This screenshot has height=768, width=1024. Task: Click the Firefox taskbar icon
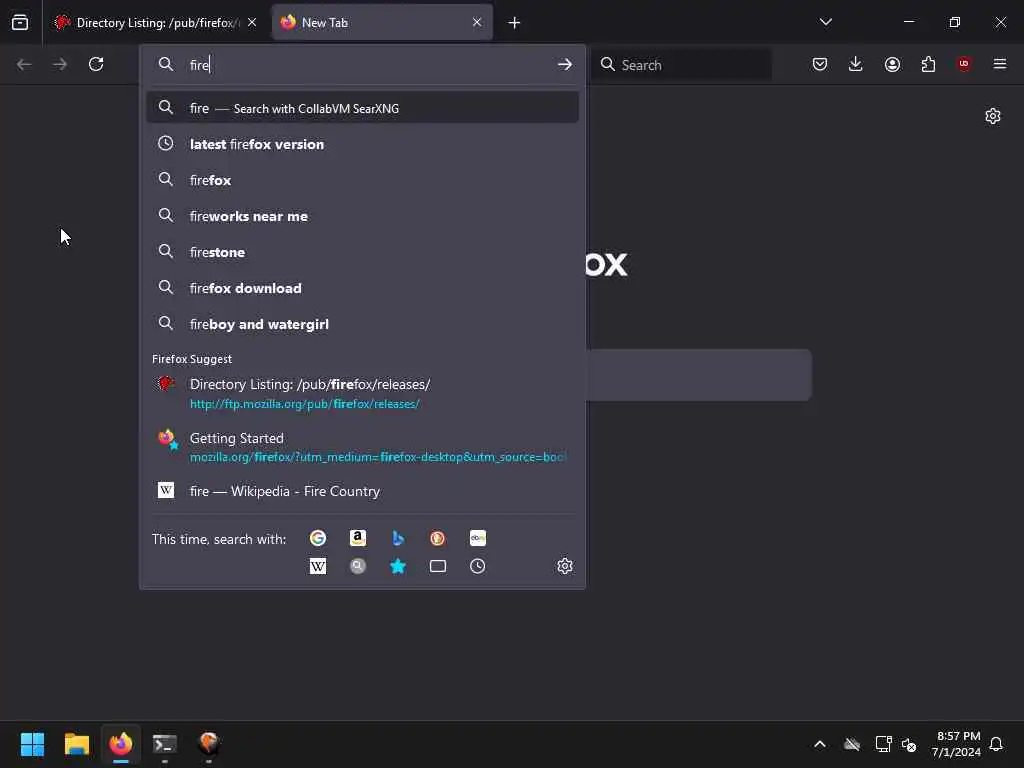pos(121,744)
